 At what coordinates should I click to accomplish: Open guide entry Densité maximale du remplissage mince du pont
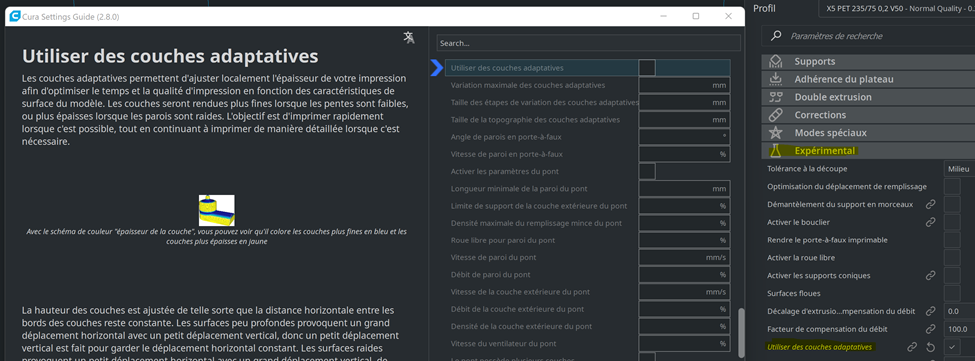tap(536, 223)
